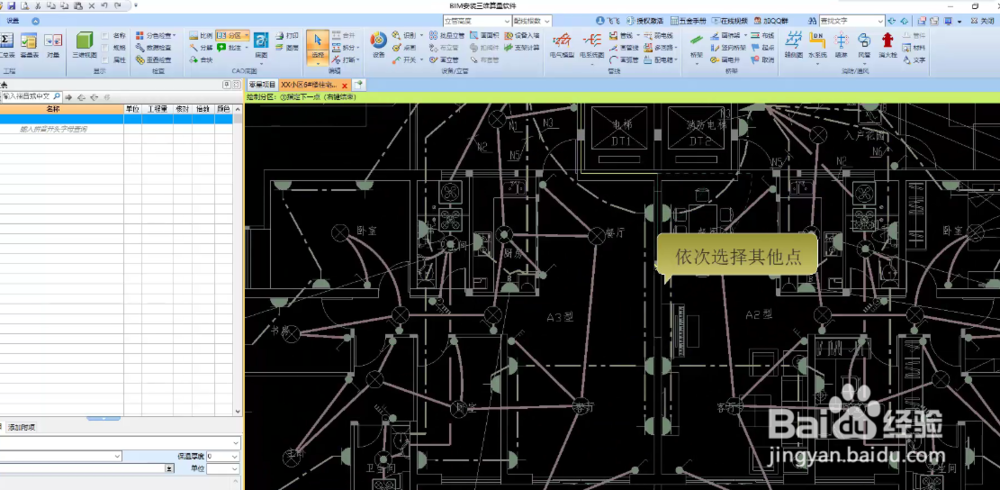Open the 审查表 checklist icon
Image resolution: width=1000 pixels, height=490 pixels.
pyautogui.click(x=28, y=45)
